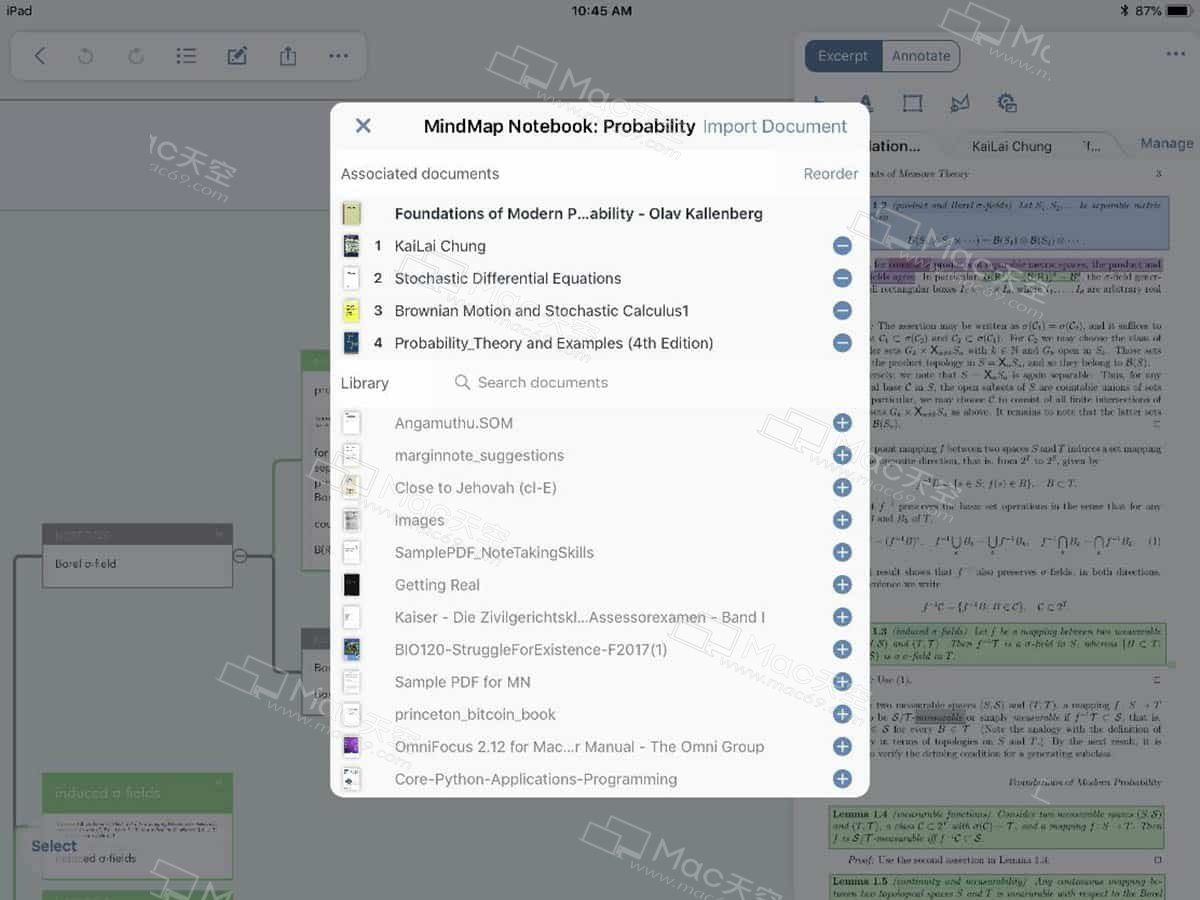Select Brownian Motion and Stochastic Calculus1 row
Image resolution: width=1200 pixels, height=900 pixels.
pyautogui.click(x=600, y=311)
